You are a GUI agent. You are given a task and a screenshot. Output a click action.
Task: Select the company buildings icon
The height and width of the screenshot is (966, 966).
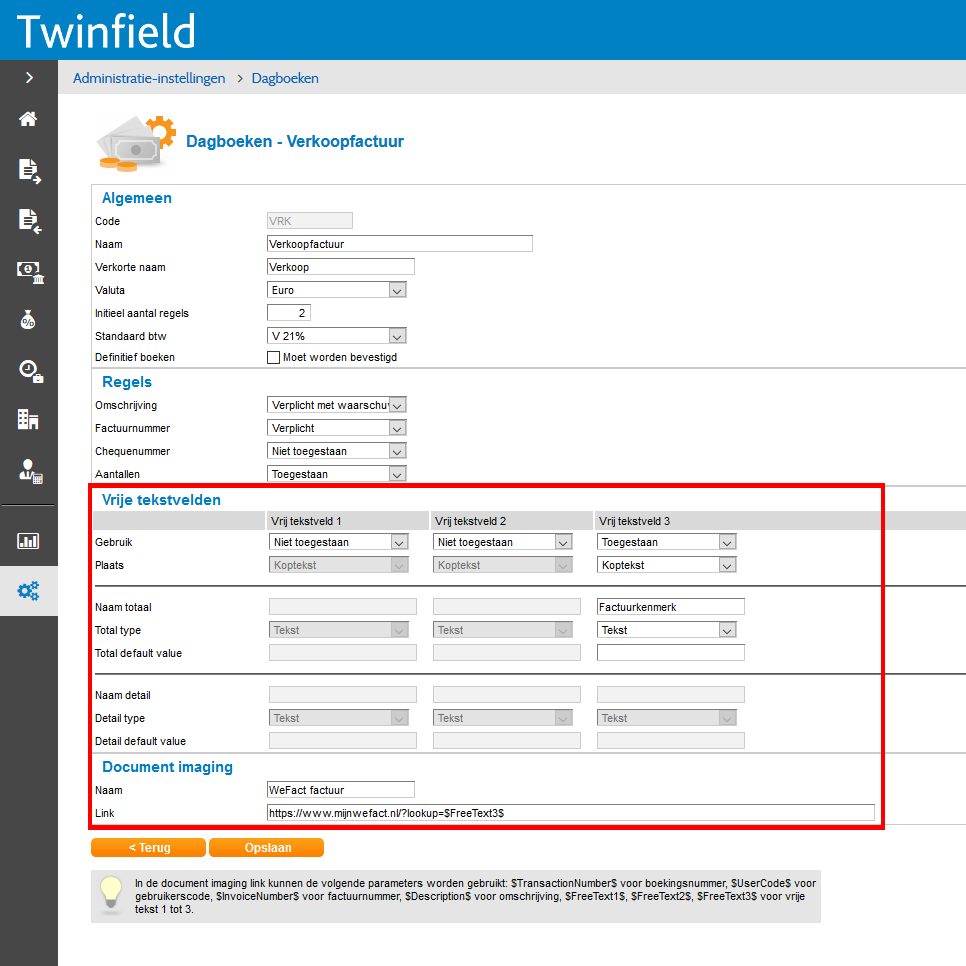[29, 420]
